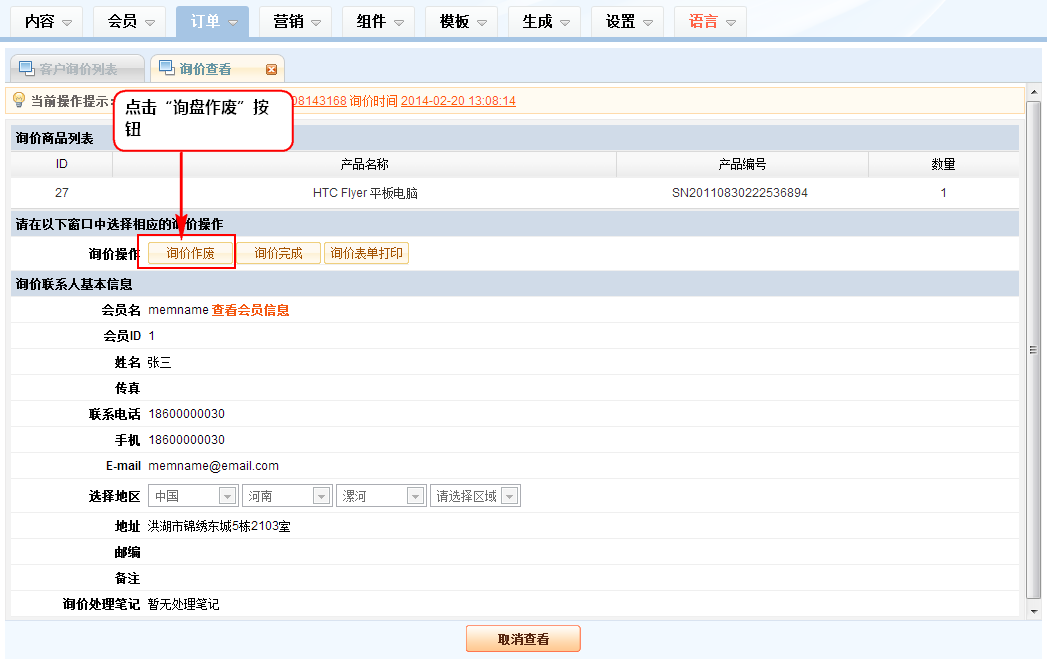Image resolution: width=1047 pixels, height=662 pixels.
Task: Click the lightbulb icon beside 当前操作提示
Action: pyautogui.click(x=18, y=100)
